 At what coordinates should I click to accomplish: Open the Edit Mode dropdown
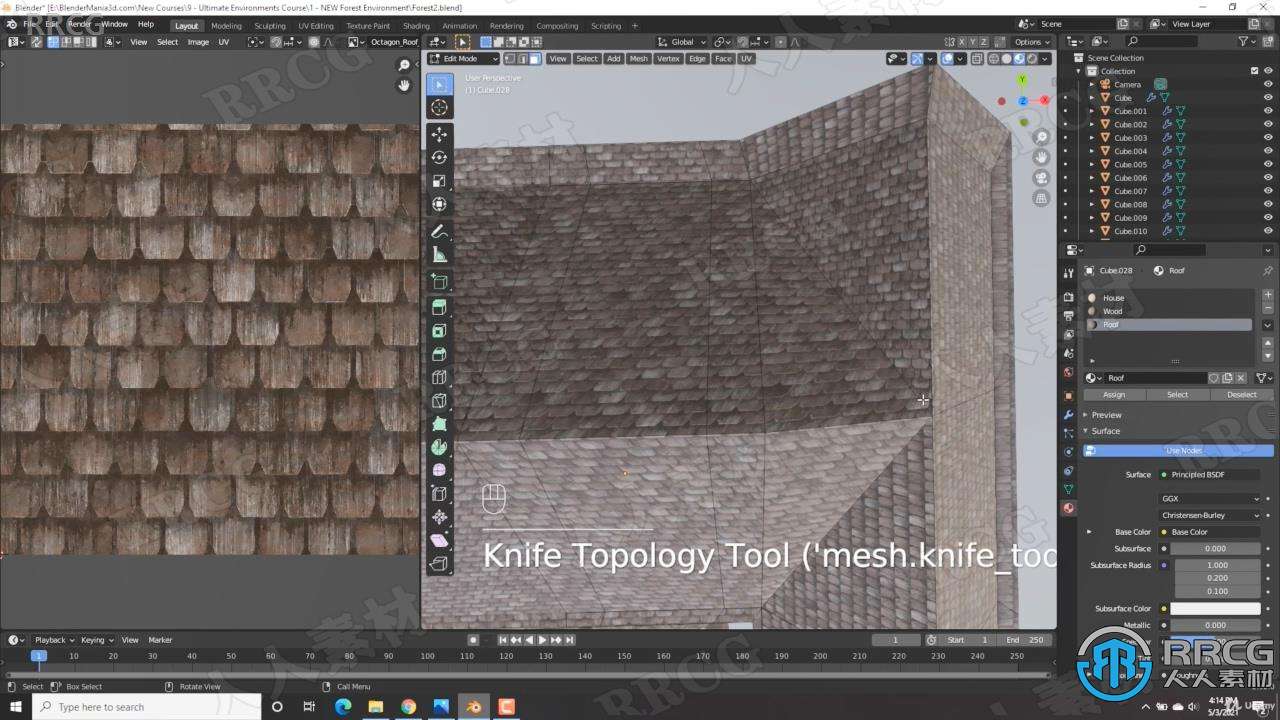pos(463,58)
